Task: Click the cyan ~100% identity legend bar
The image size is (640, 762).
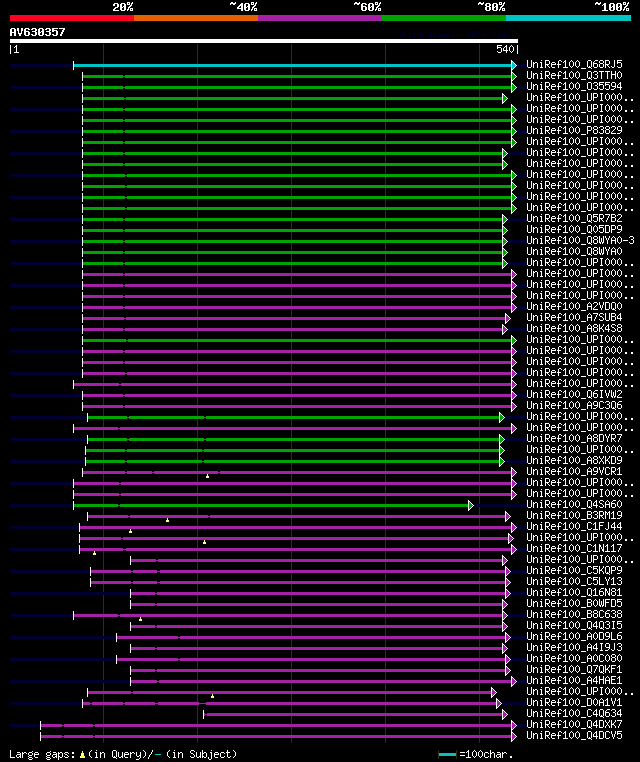Action: pyautogui.click(x=568, y=18)
